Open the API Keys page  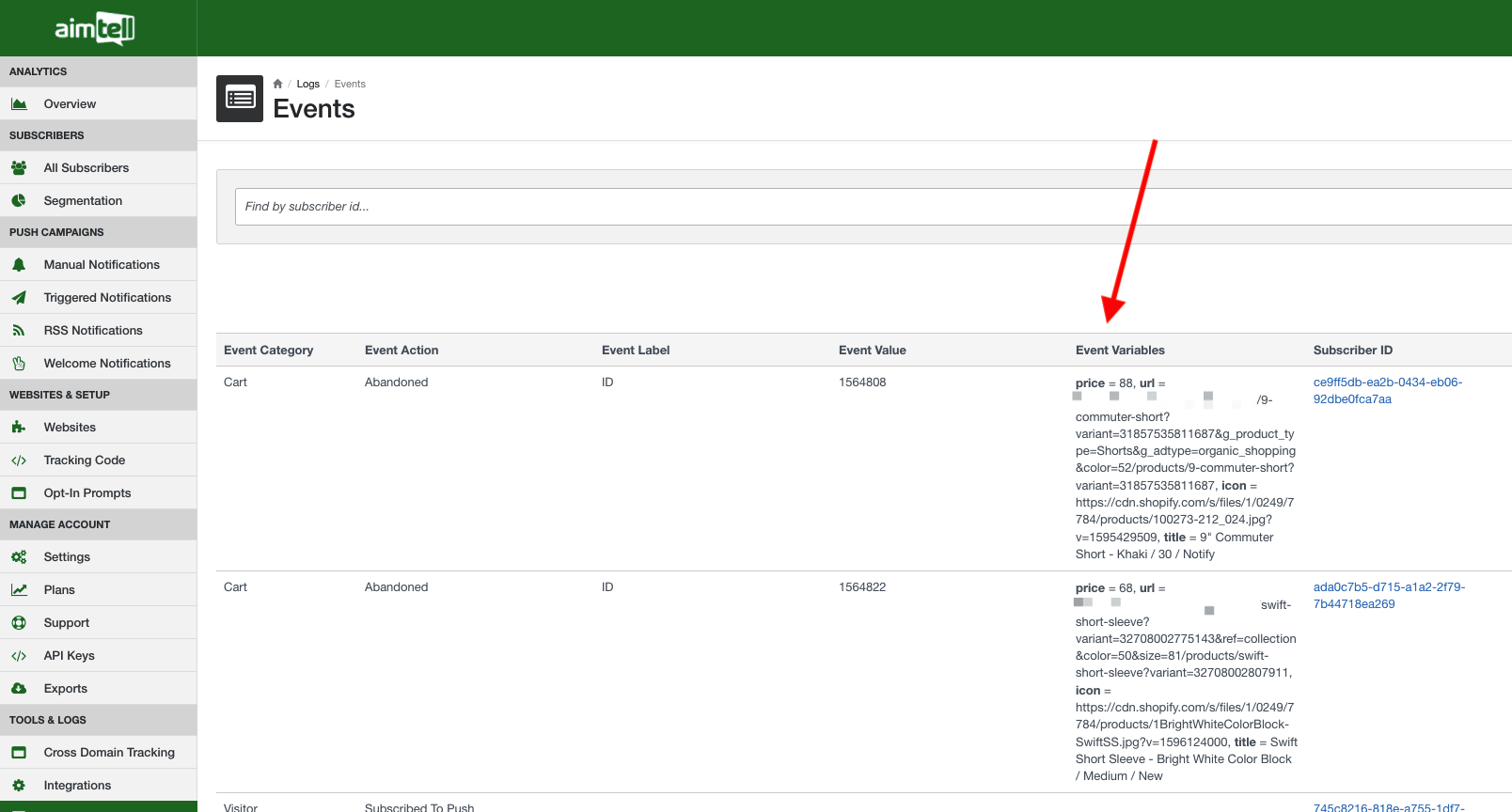(x=69, y=656)
